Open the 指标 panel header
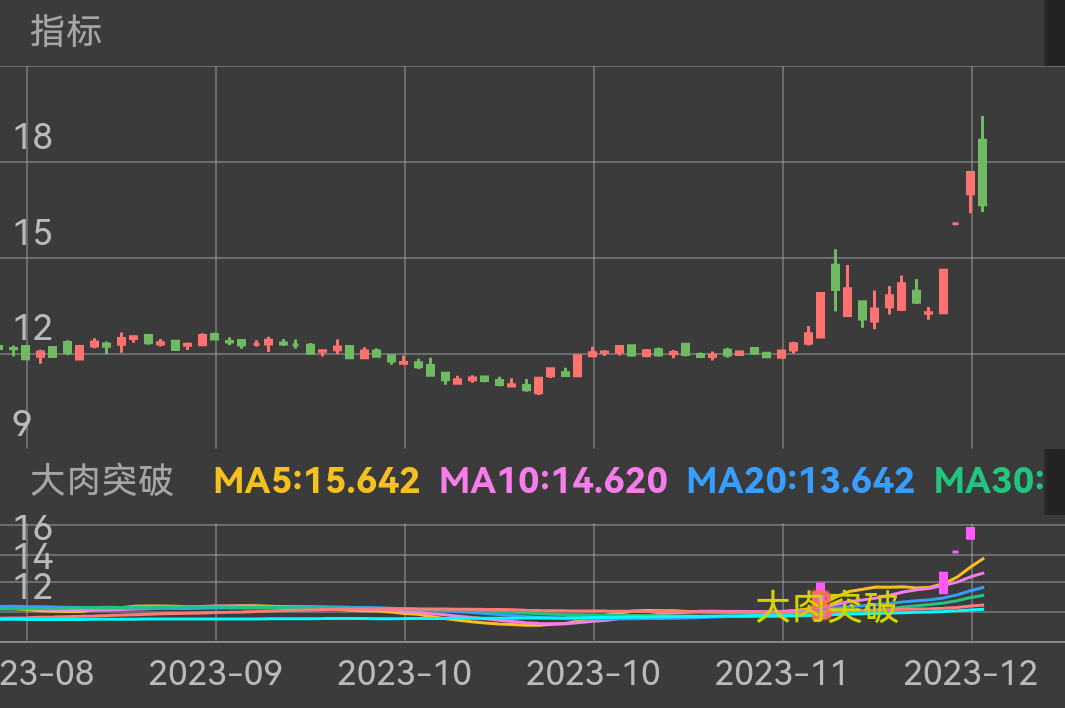The width and height of the screenshot is (1065, 708). point(66,32)
